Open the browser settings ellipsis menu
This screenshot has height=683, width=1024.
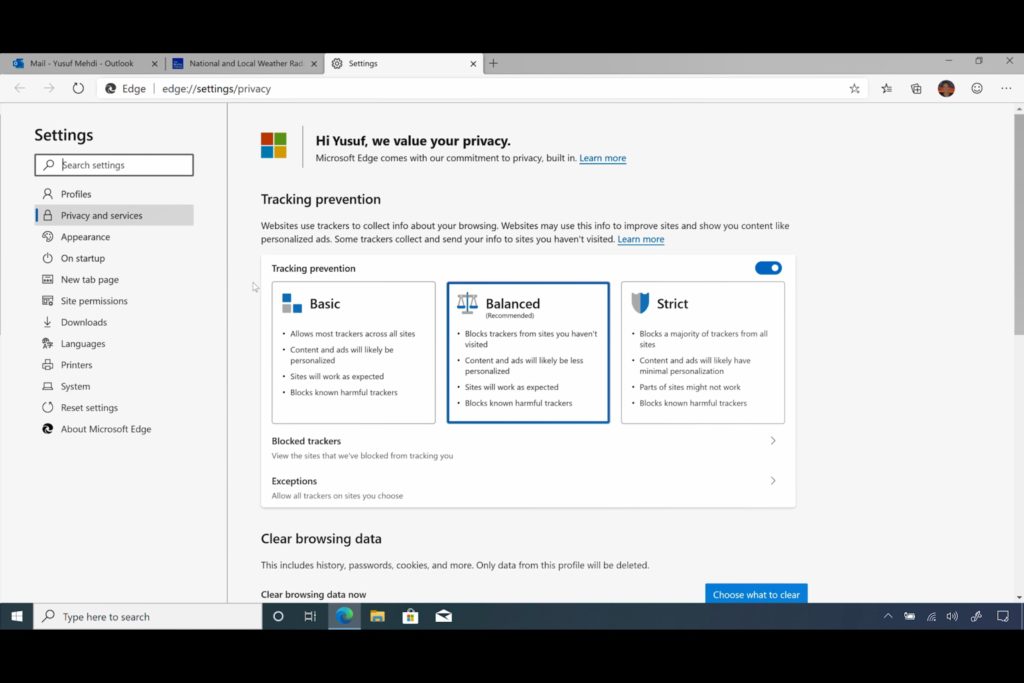click(x=1006, y=88)
